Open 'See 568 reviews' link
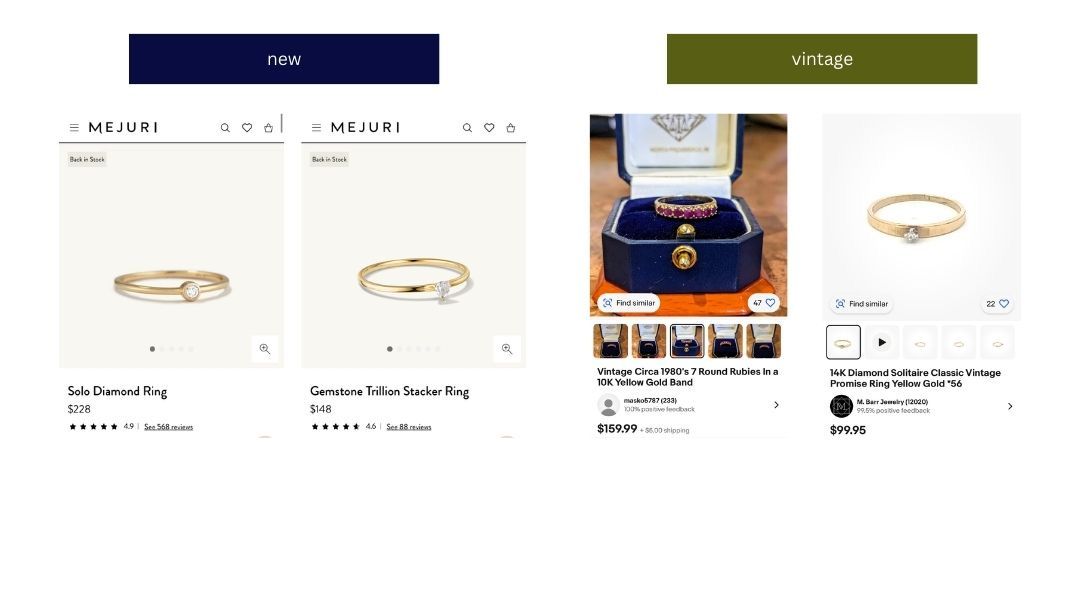 pyautogui.click(x=168, y=427)
